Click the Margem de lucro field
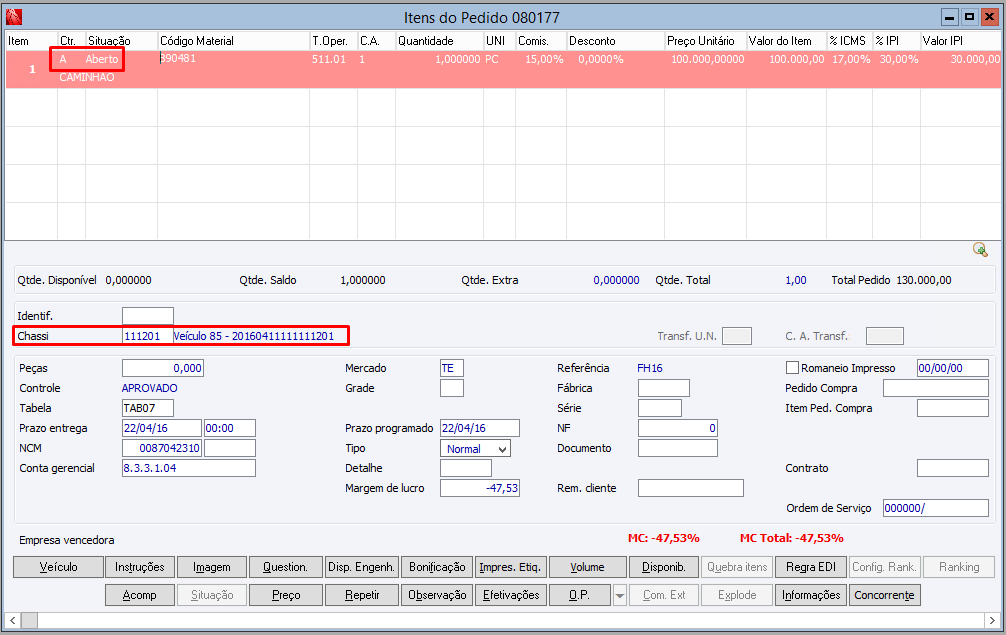This screenshot has height=635, width=1006. 480,487
